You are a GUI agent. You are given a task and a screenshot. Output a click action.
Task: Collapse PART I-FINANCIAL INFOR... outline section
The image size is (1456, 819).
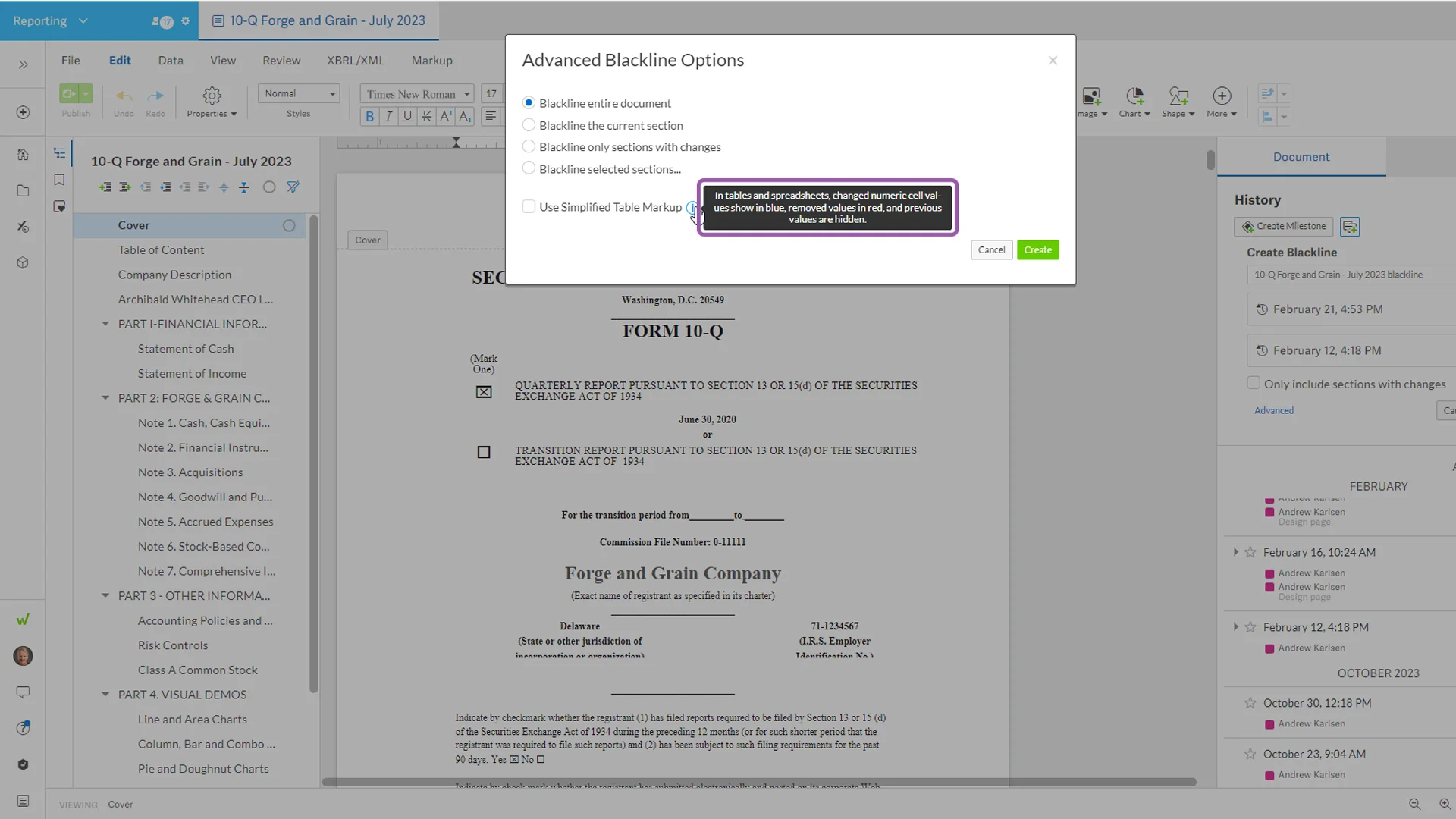(x=105, y=324)
